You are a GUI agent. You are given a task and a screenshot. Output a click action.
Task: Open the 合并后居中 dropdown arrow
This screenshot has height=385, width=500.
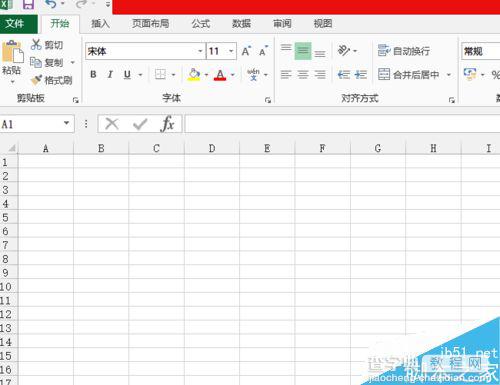pos(449,75)
